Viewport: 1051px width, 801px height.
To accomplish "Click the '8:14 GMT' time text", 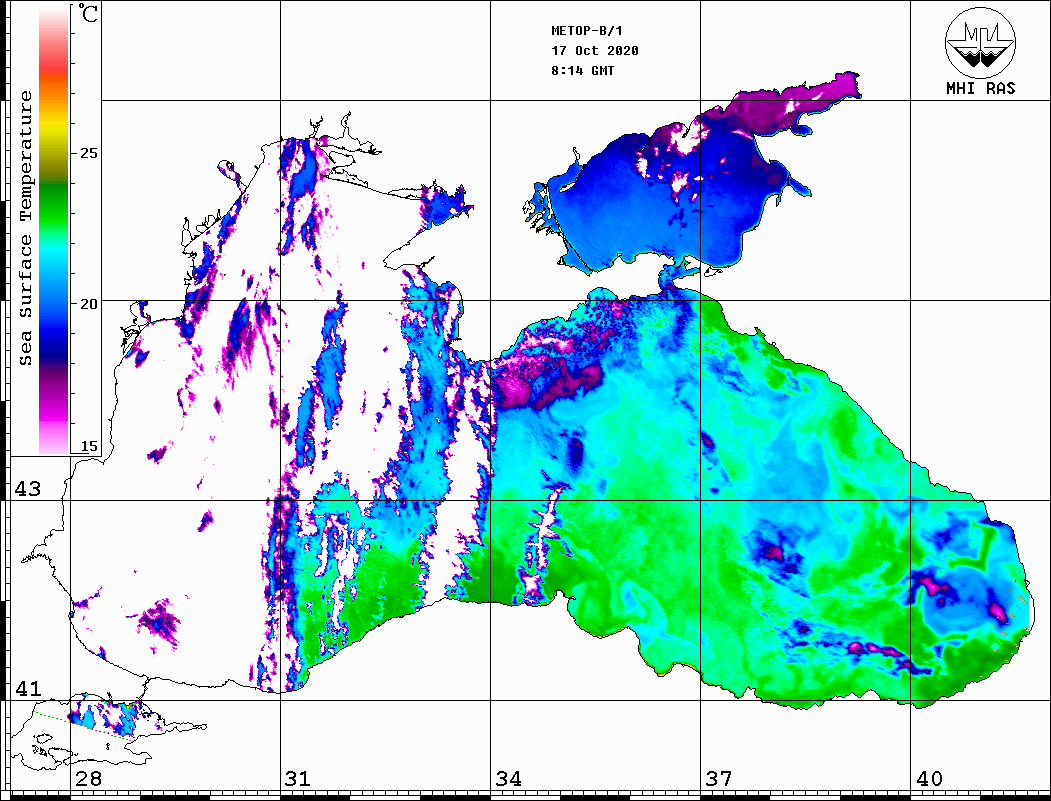I will tap(582, 71).
